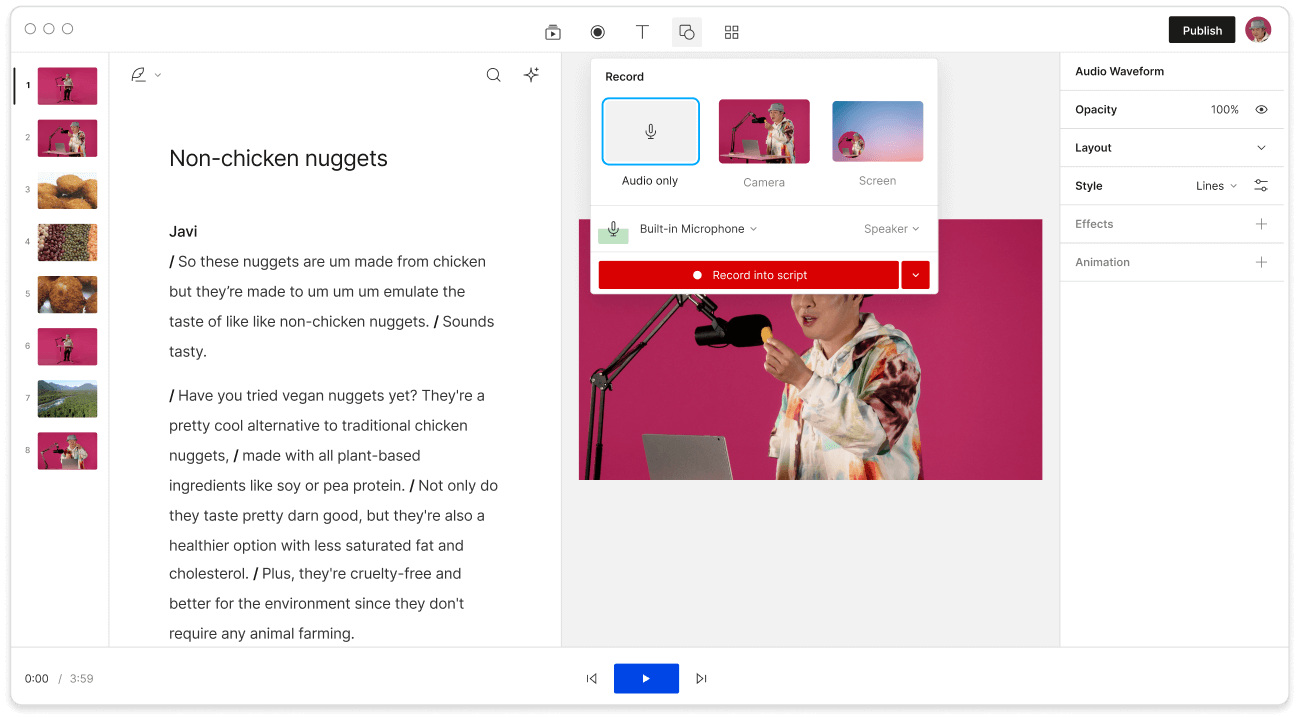Image resolution: width=1297 pixels, height=717 pixels.
Task: Click the Publish button
Action: click(1202, 29)
